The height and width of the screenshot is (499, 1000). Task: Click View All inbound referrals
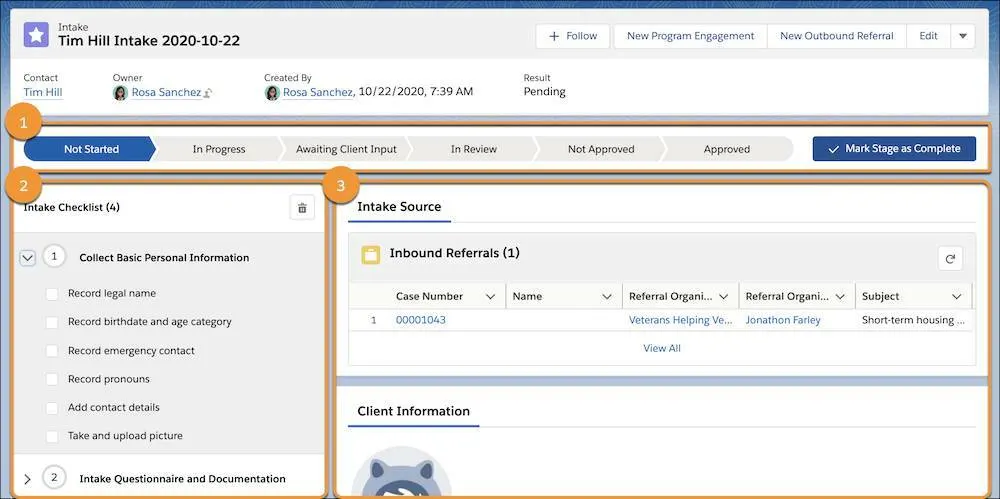pyautogui.click(x=662, y=348)
